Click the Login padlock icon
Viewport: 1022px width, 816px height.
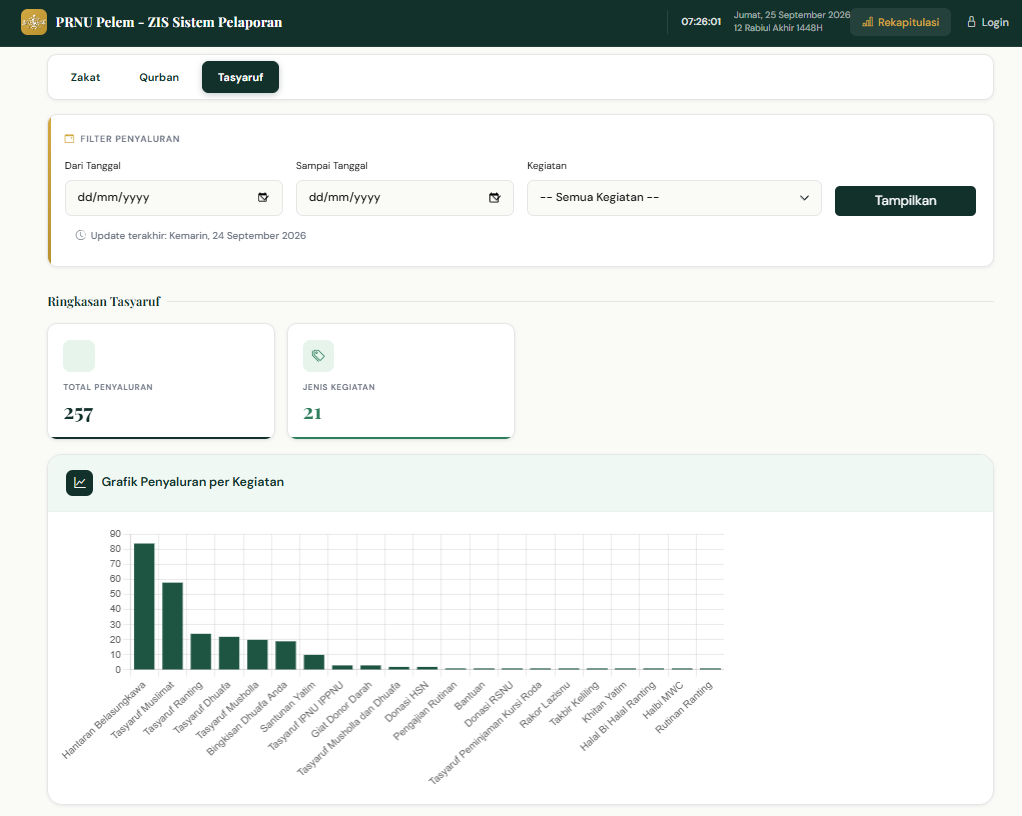pos(971,22)
